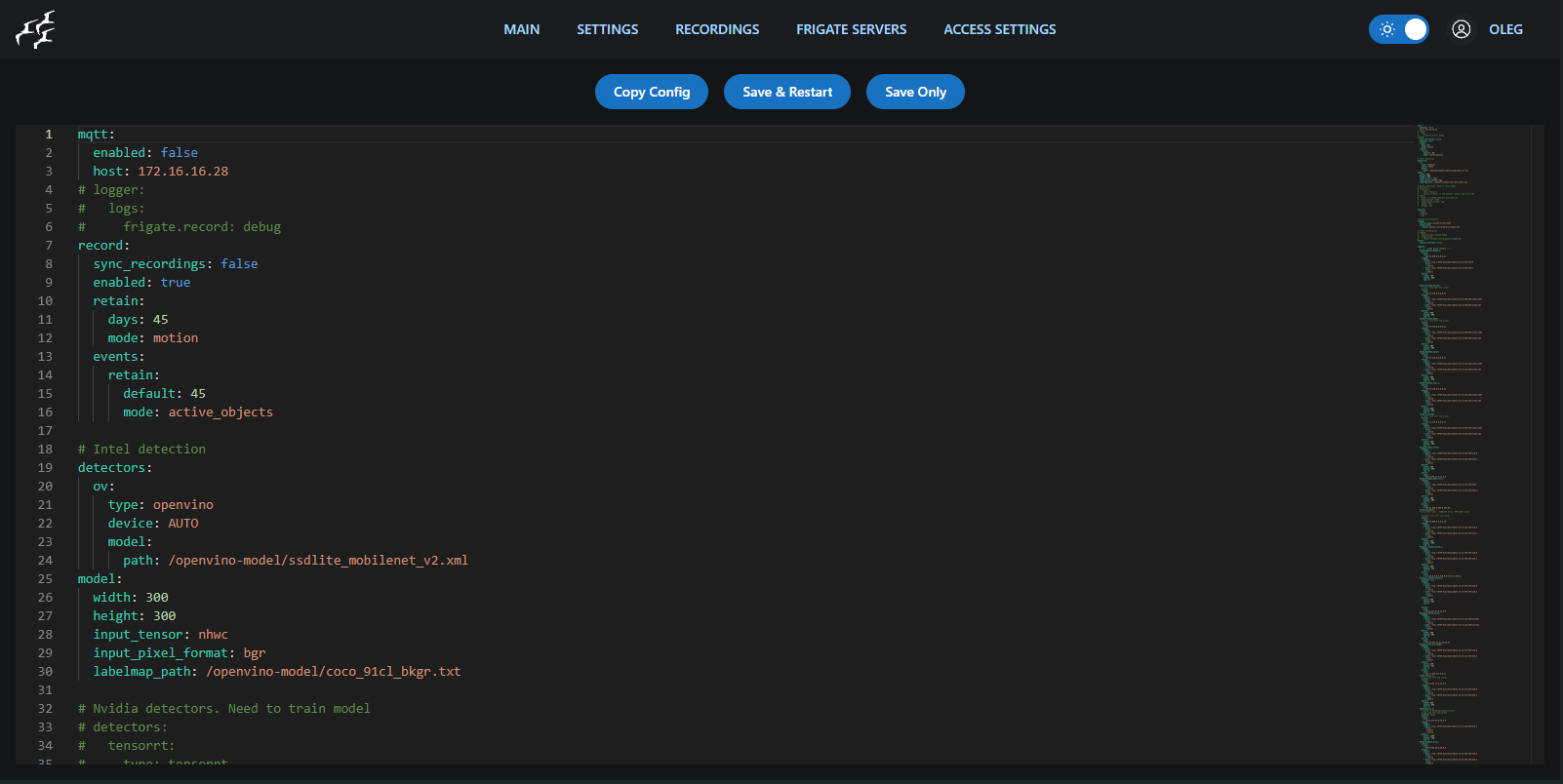
Task: Click the editor's vertical scrollbar
Action: point(1538,439)
